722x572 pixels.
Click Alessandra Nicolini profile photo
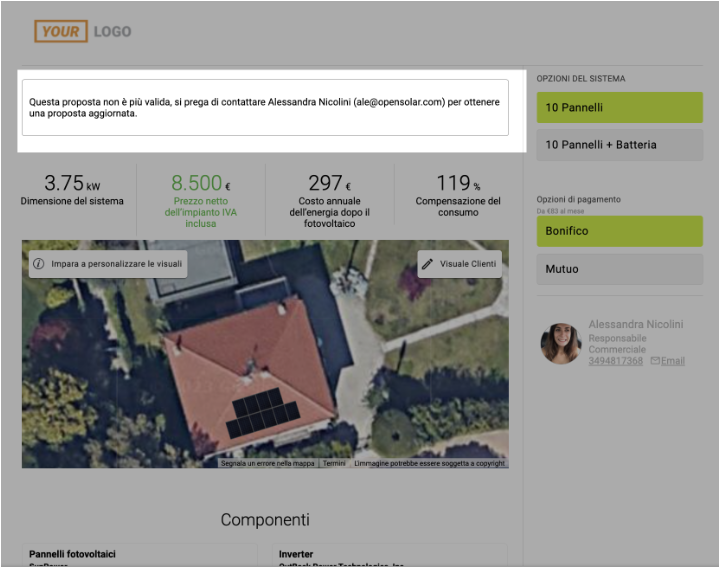[561, 344]
